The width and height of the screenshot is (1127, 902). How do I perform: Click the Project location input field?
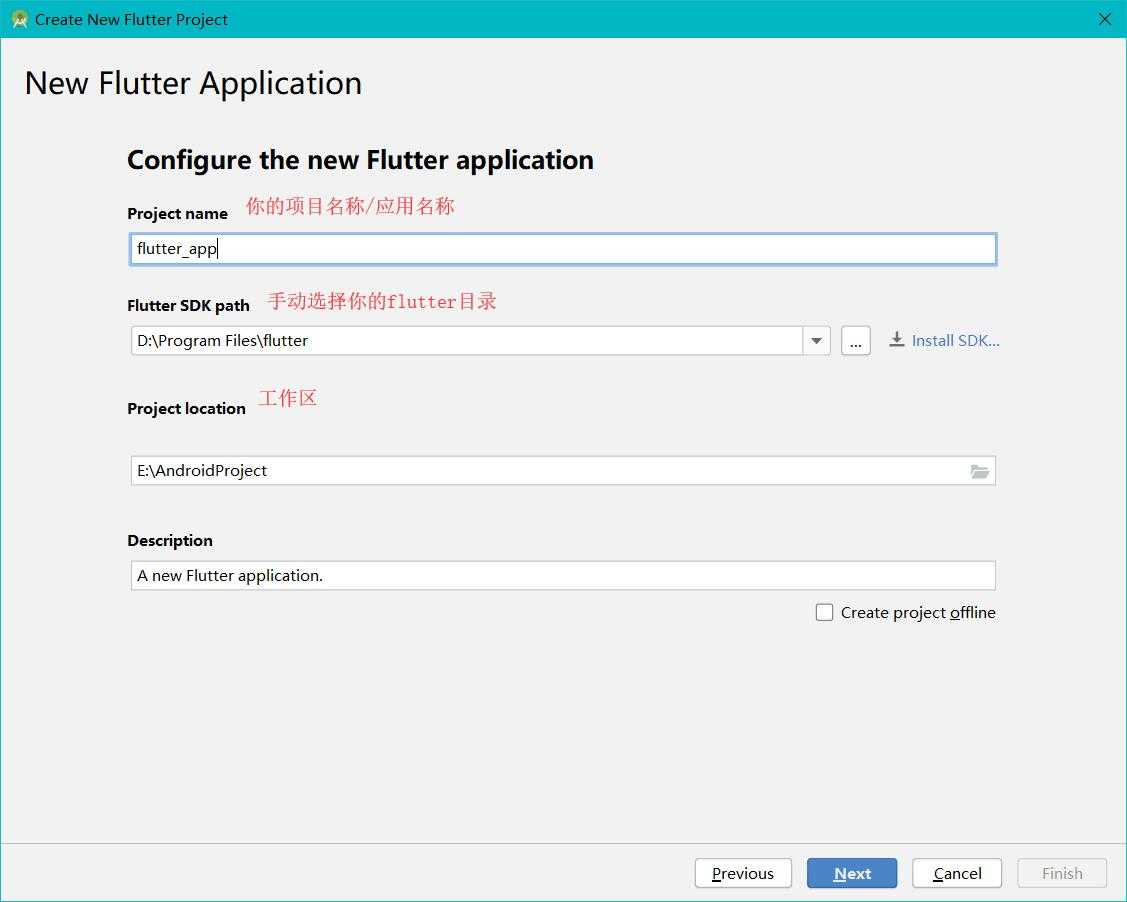click(x=563, y=471)
